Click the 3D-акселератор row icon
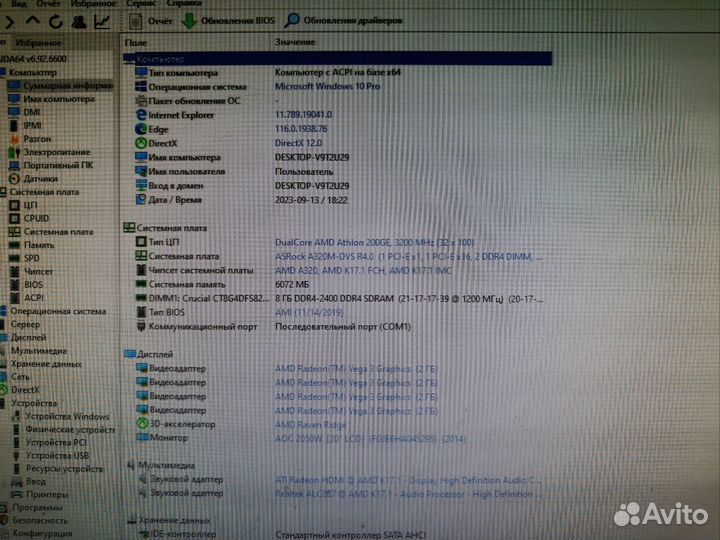Screen dimensions: 720x540 142,424
